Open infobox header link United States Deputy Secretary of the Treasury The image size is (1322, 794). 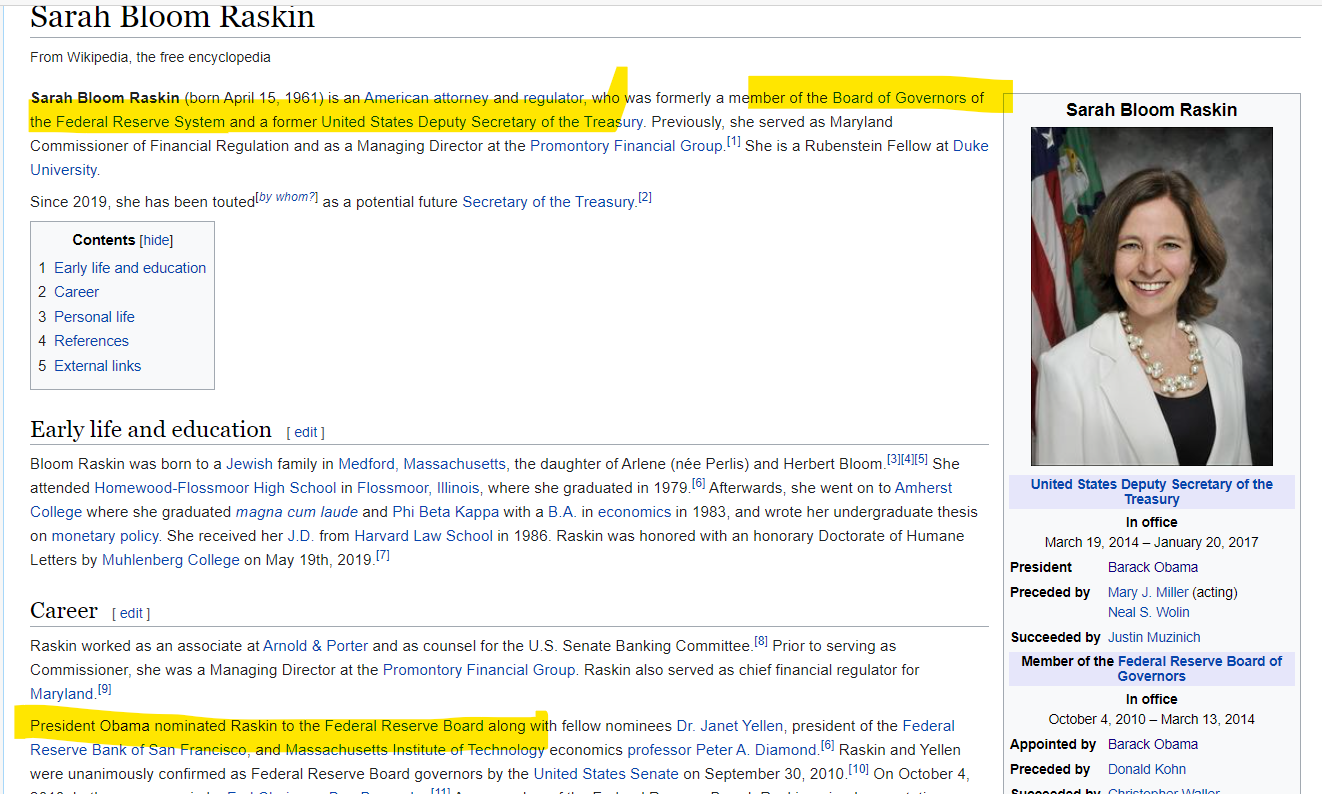pyautogui.click(x=1152, y=492)
